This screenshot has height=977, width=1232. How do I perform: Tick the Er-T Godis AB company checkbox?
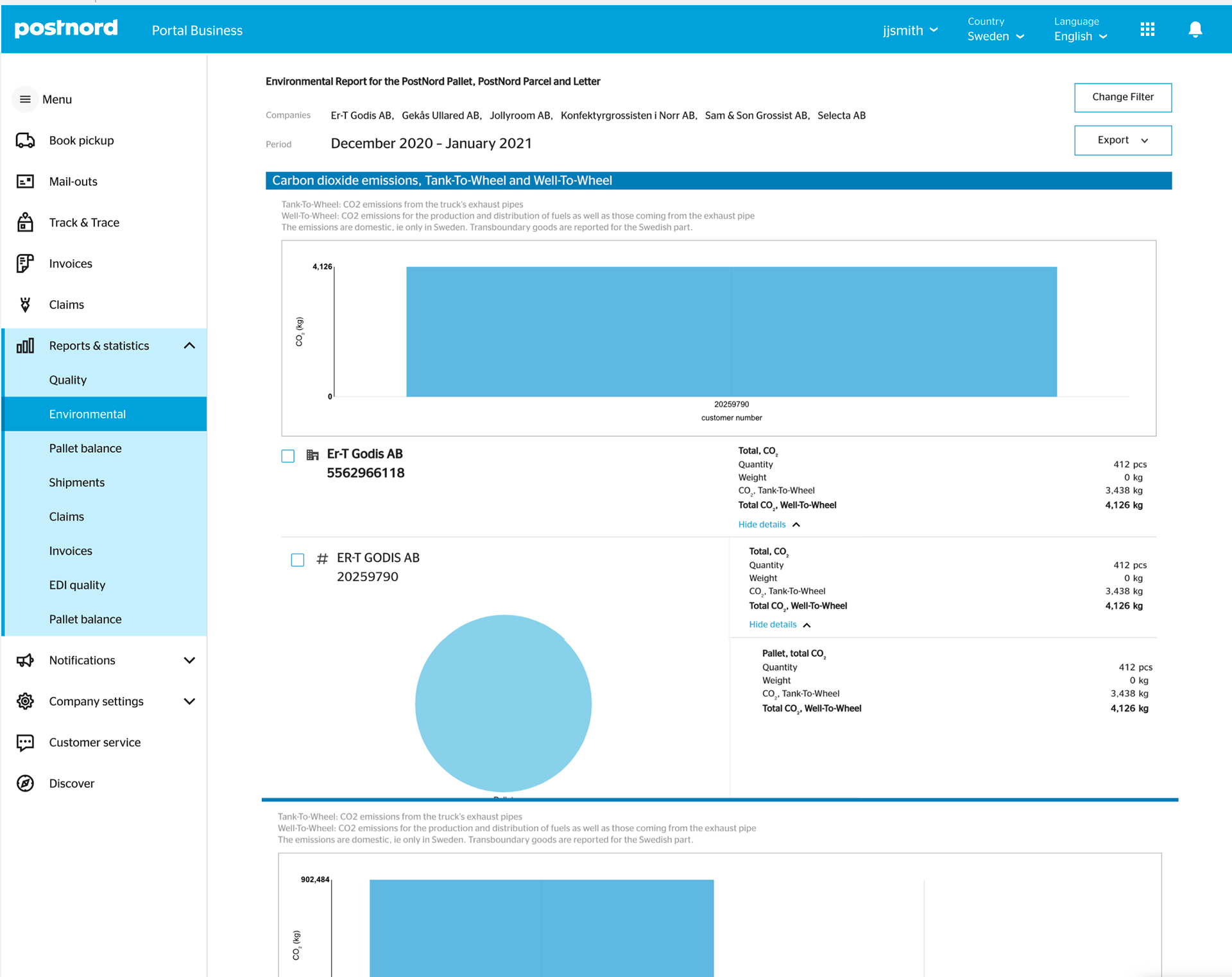point(288,456)
